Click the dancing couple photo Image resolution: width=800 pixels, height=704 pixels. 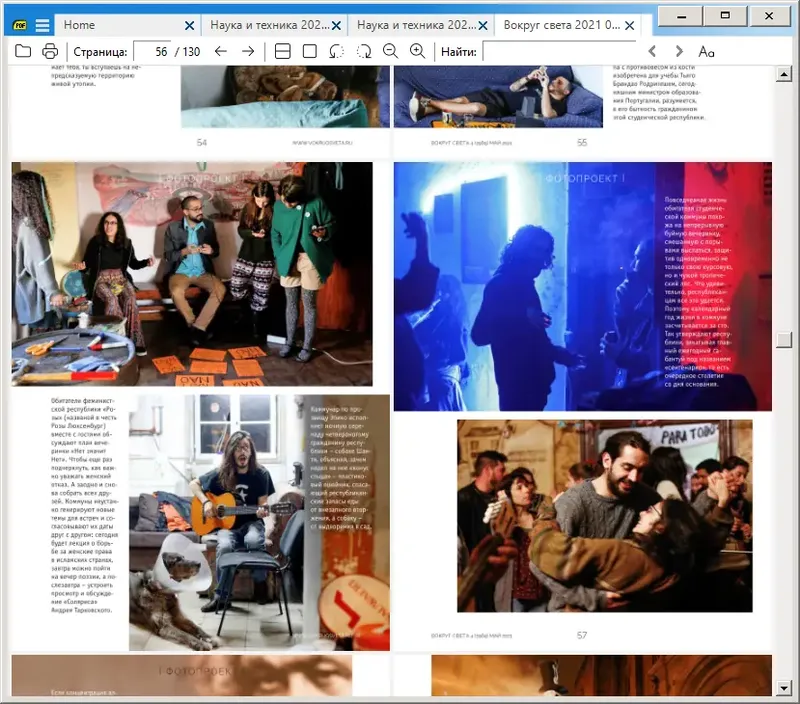click(605, 516)
